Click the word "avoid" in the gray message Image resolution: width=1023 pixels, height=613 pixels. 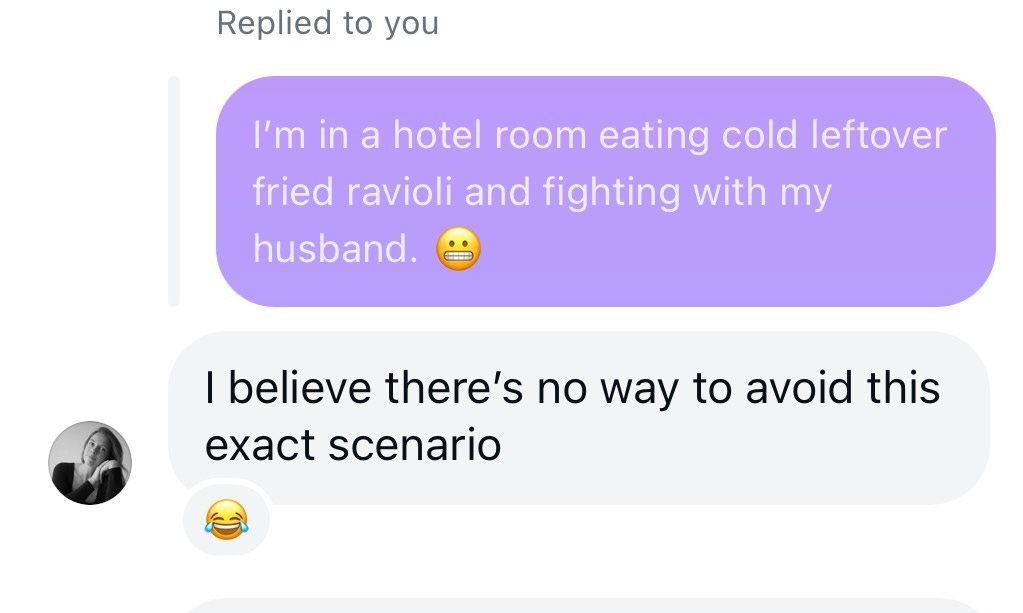tap(799, 387)
